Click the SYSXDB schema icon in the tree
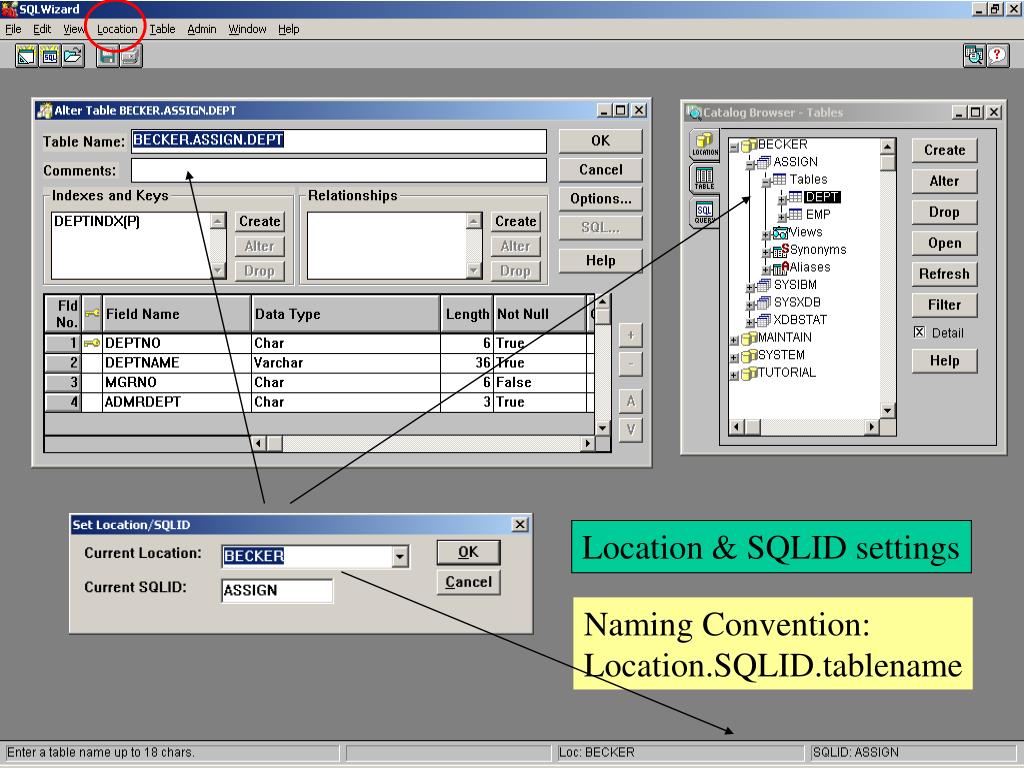This screenshot has width=1024, height=768. coord(763,303)
